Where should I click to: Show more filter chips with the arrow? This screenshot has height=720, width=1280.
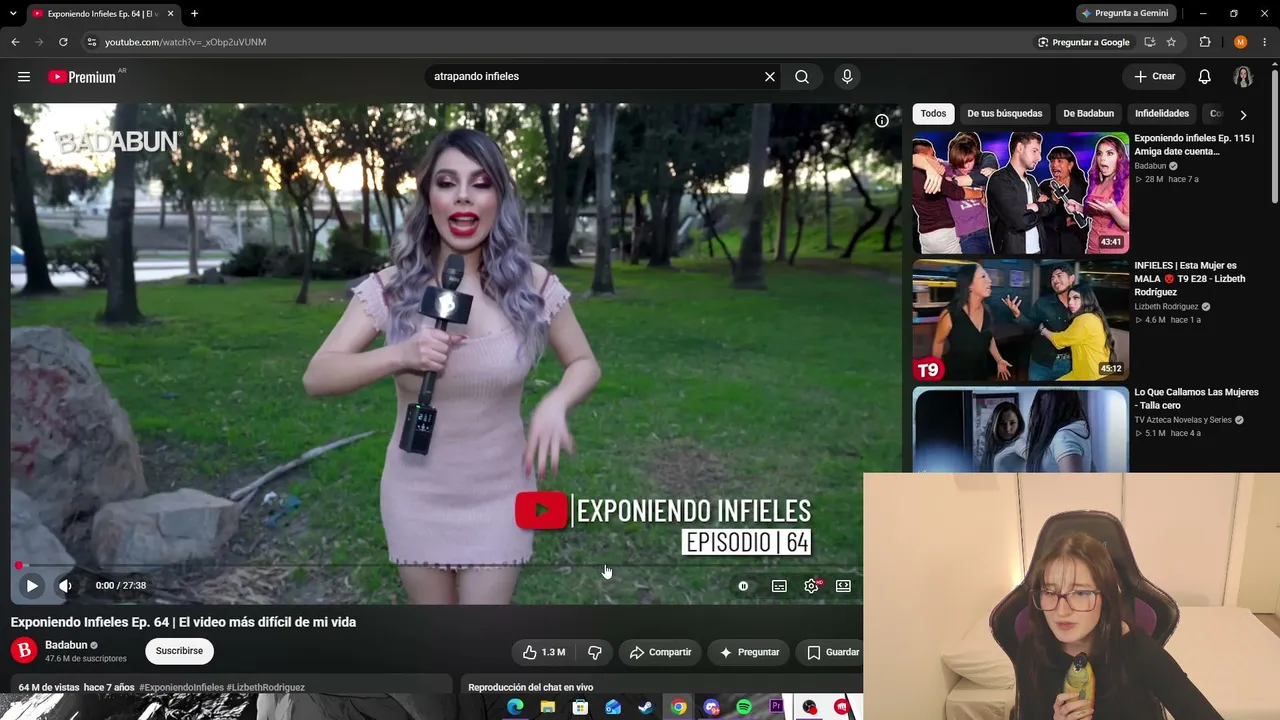[1243, 115]
